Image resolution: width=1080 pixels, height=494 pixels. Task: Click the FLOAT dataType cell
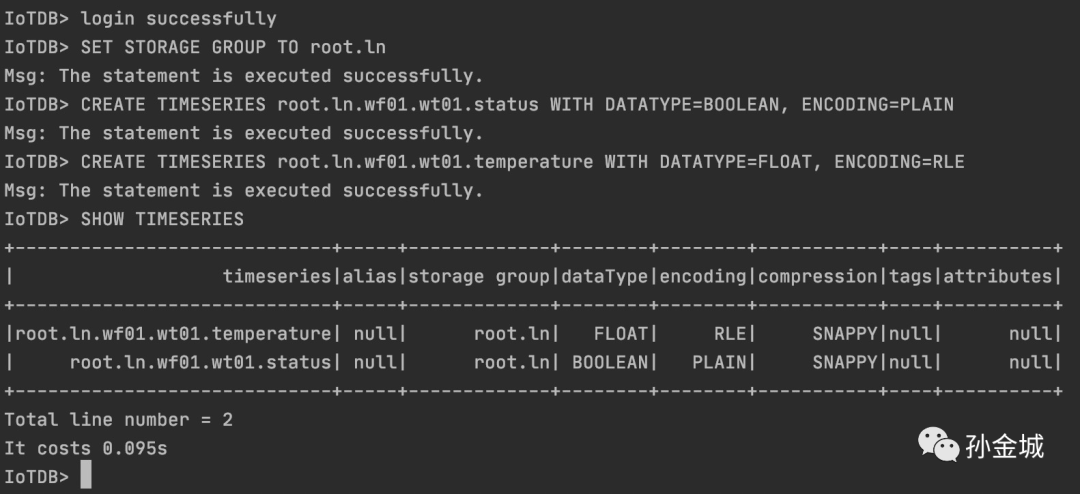pos(620,333)
